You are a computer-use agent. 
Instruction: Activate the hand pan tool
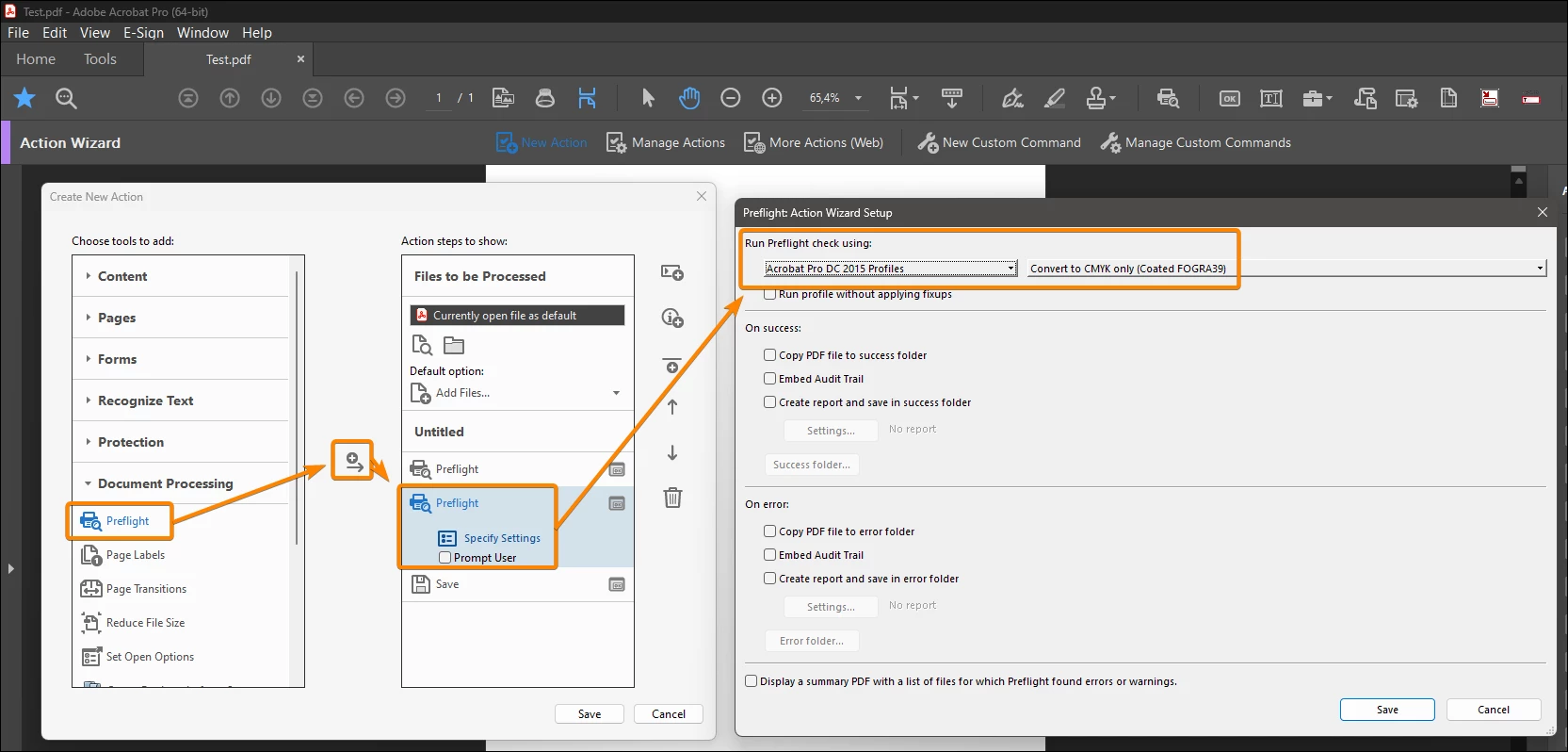689,98
